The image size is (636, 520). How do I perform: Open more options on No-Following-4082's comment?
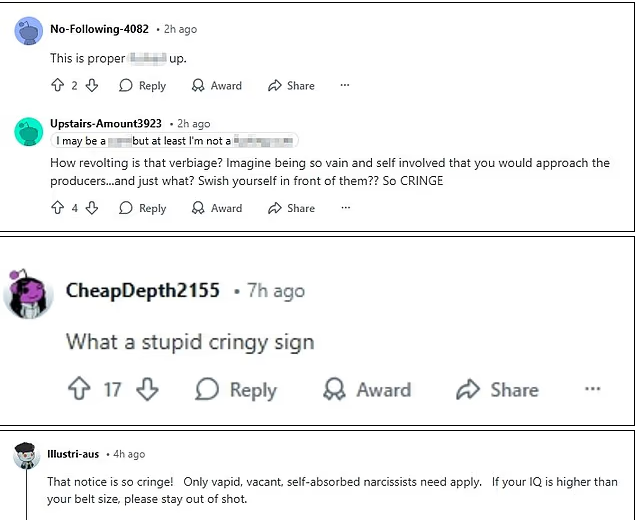point(345,86)
